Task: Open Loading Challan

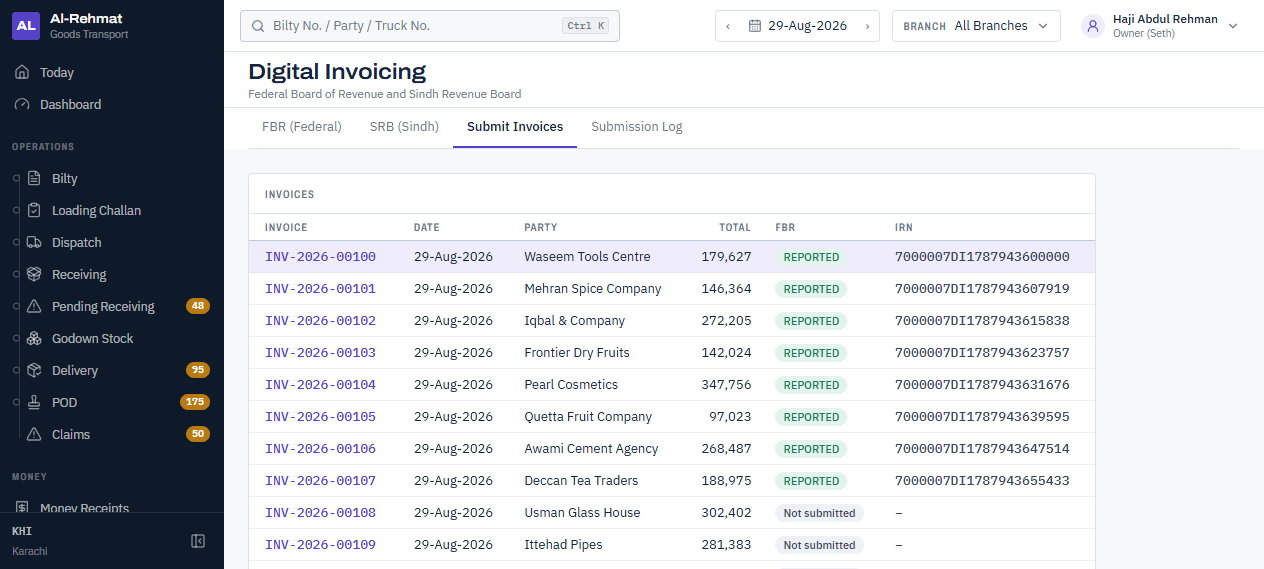Action: [x=120, y=210]
